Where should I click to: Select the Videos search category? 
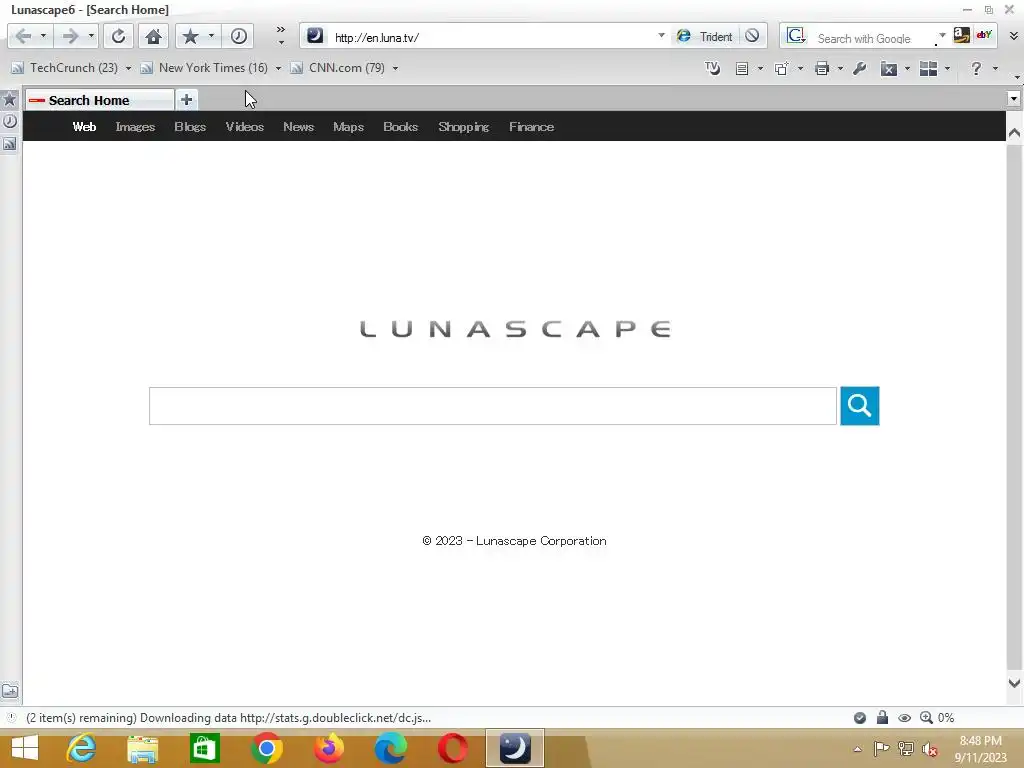(x=245, y=127)
